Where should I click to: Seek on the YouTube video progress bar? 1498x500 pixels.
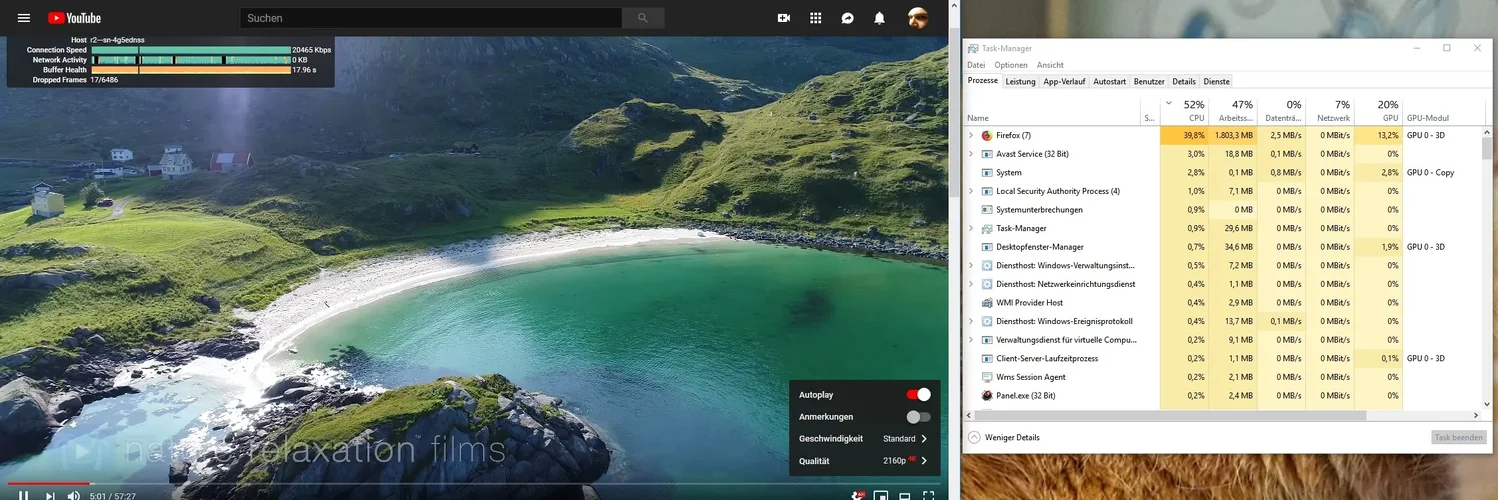[474, 484]
